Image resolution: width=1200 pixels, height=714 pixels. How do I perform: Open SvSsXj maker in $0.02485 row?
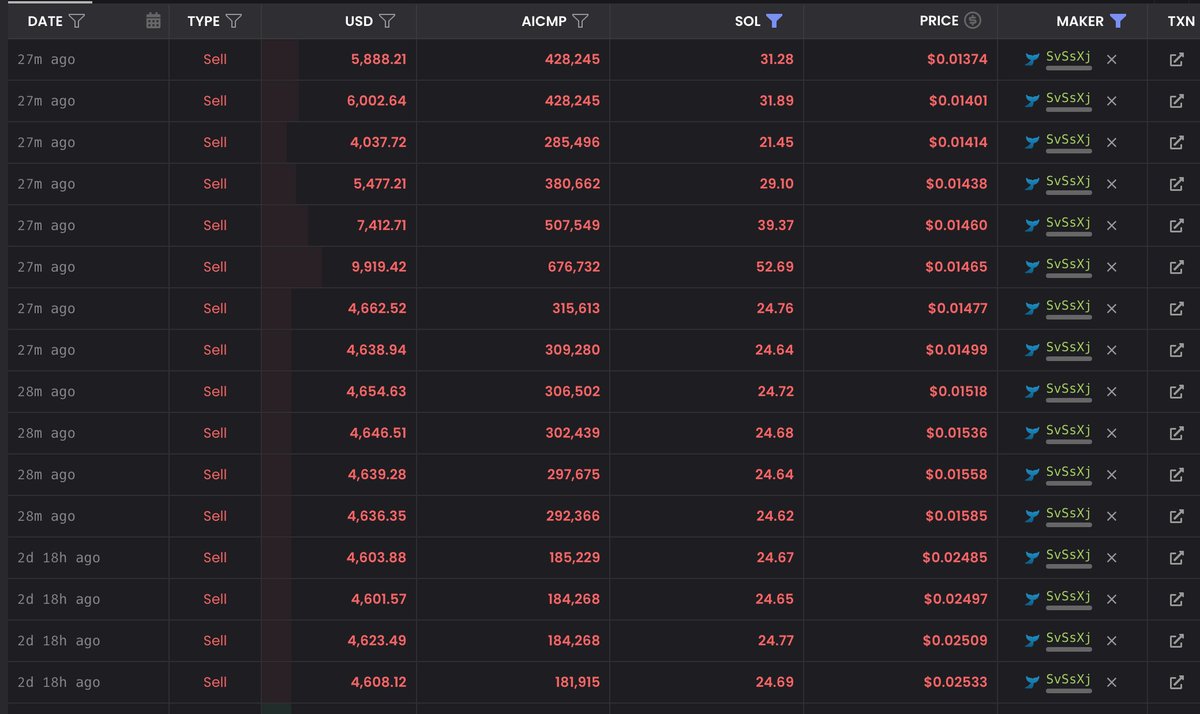1068,556
